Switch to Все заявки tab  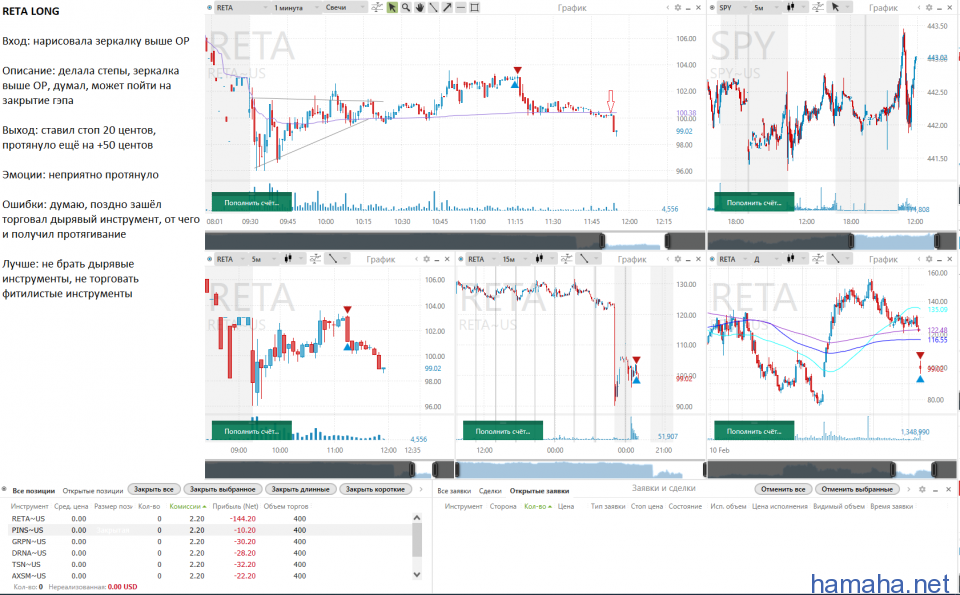coord(452,490)
